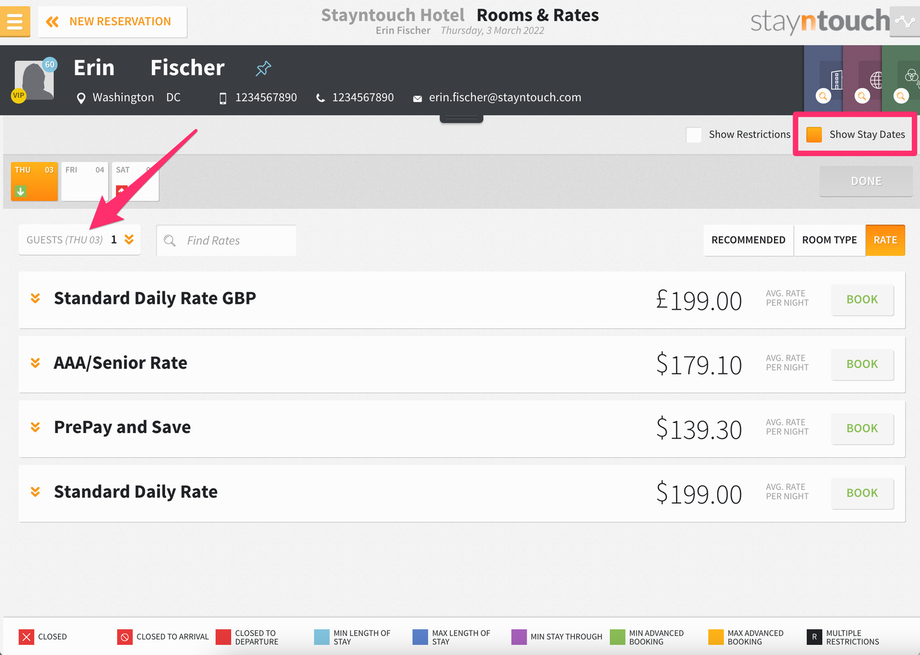The width and height of the screenshot is (920, 655).
Task: Open the green group card tab
Action: (x=901, y=79)
